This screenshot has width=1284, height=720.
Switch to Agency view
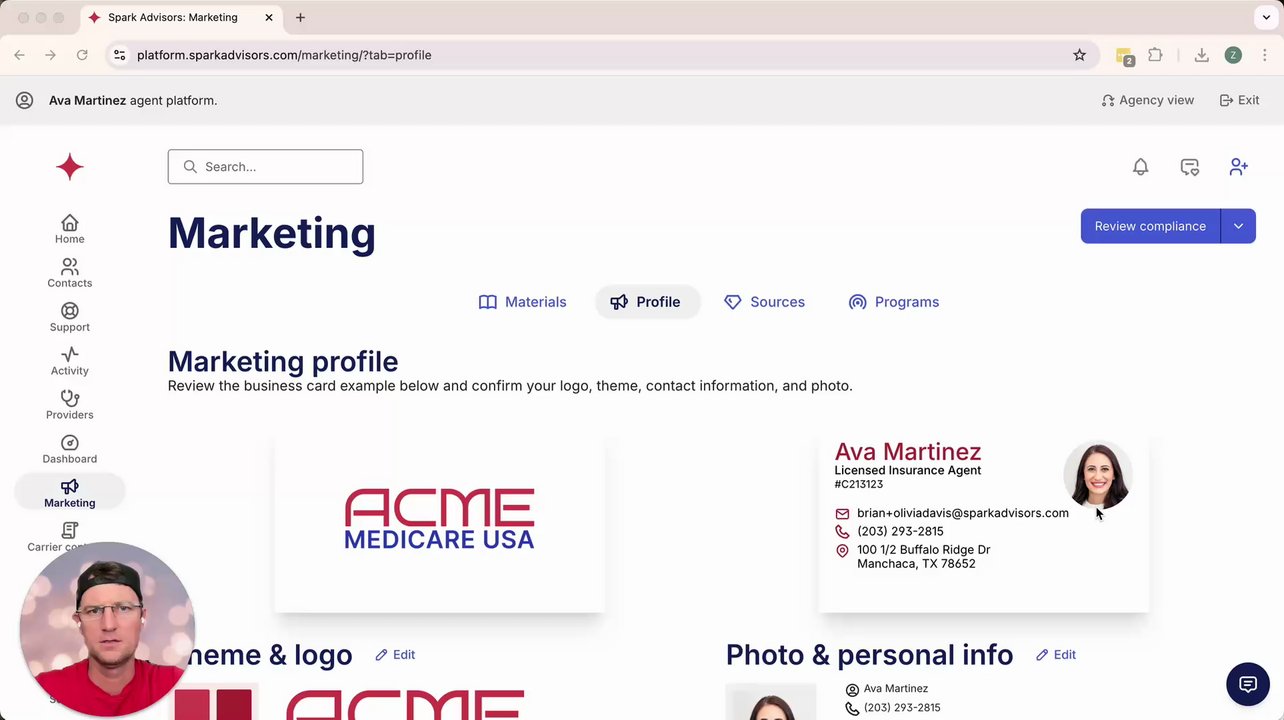(x=1147, y=100)
